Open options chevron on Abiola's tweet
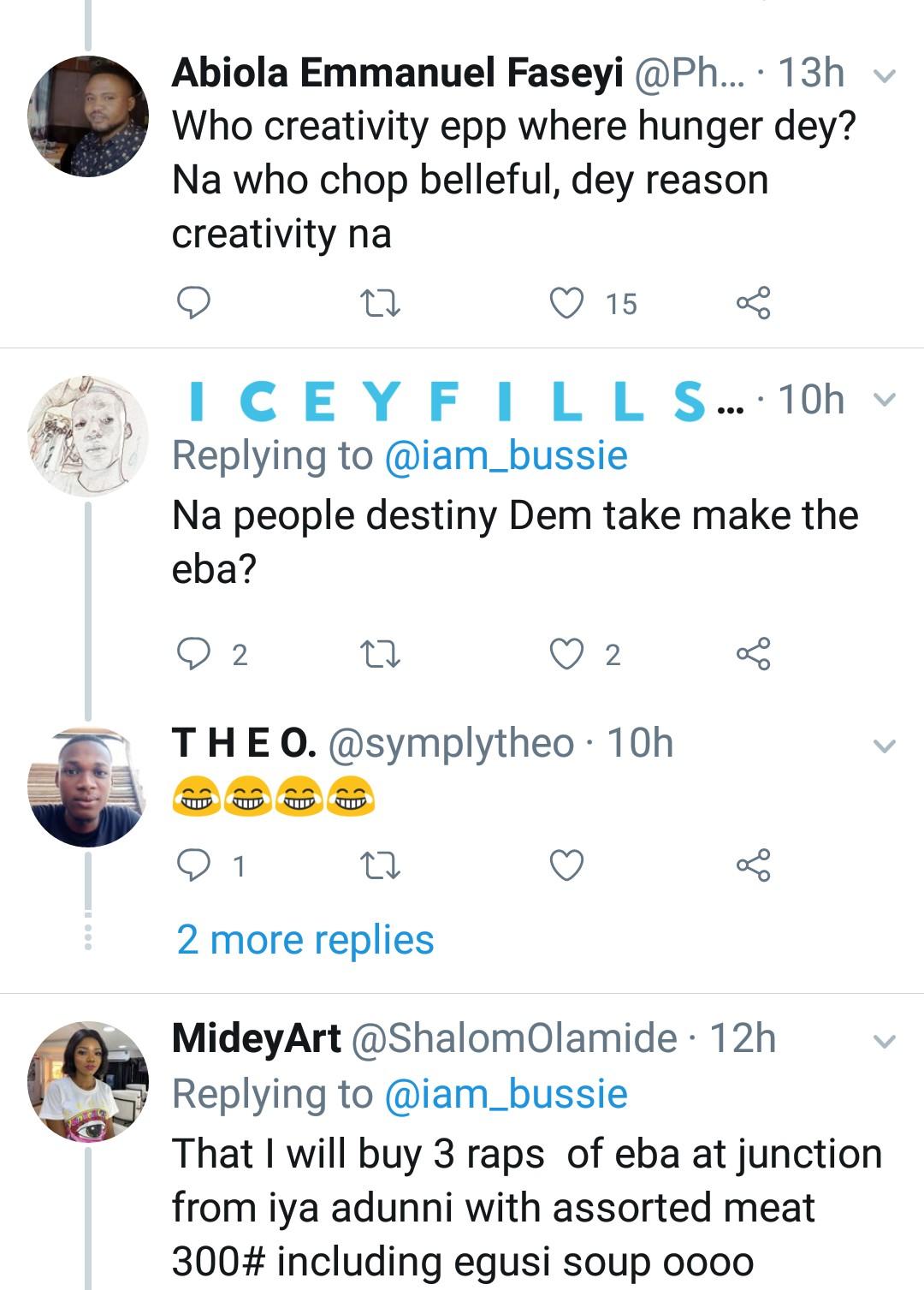 [x=884, y=76]
